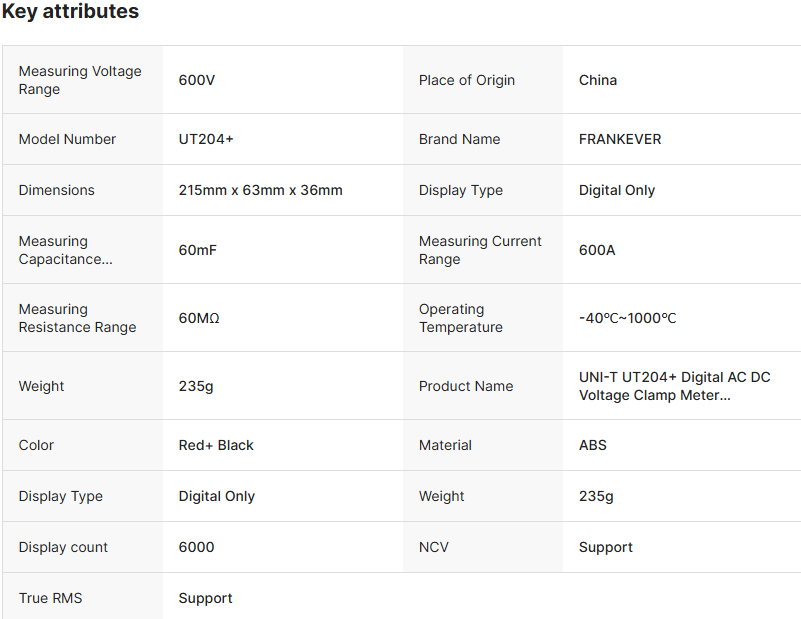Select the 6000 display count value
Screen dimensions: 801x619
197,547
